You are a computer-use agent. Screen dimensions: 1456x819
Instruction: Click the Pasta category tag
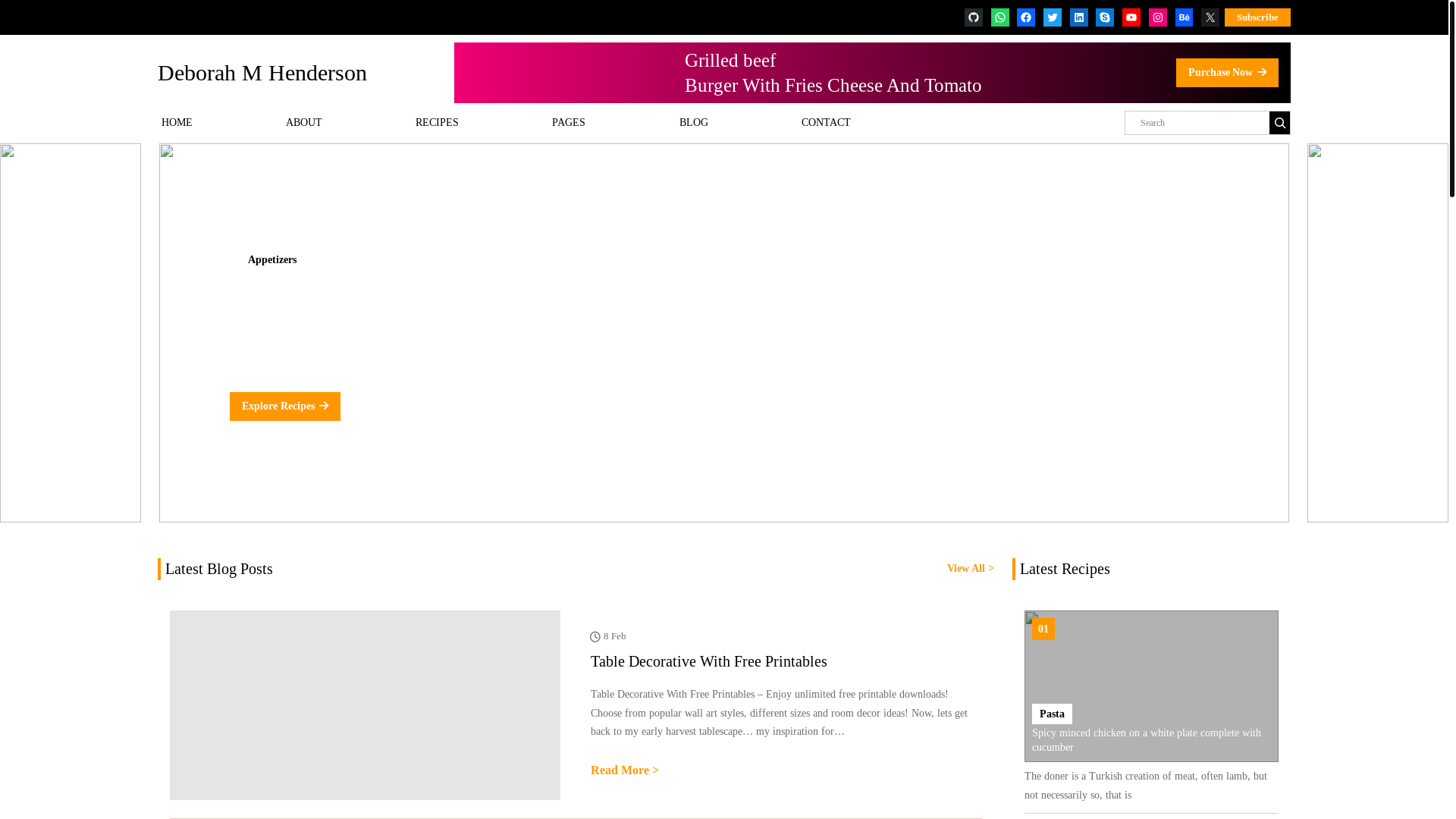[1052, 714]
